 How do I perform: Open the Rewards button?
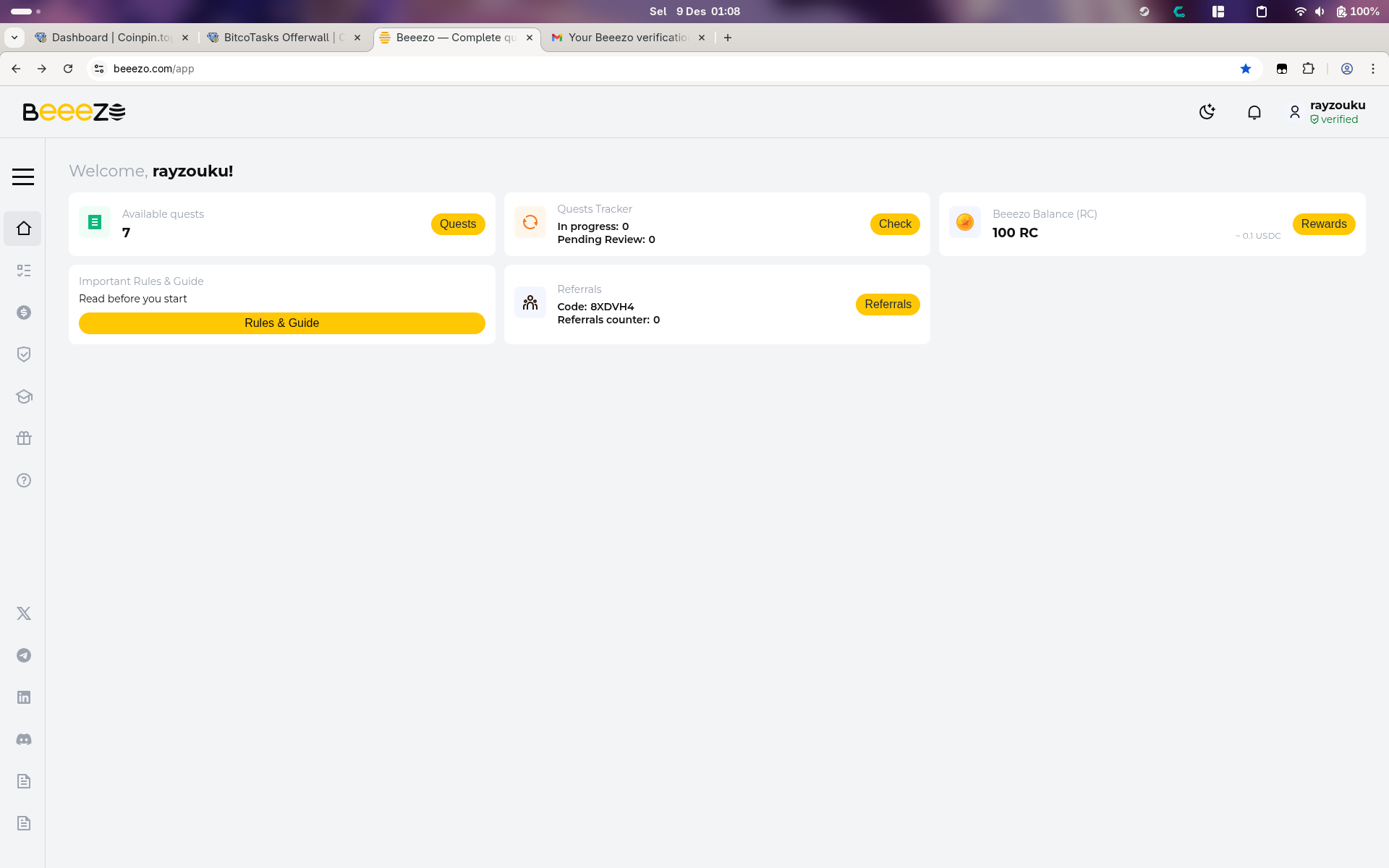(1324, 224)
